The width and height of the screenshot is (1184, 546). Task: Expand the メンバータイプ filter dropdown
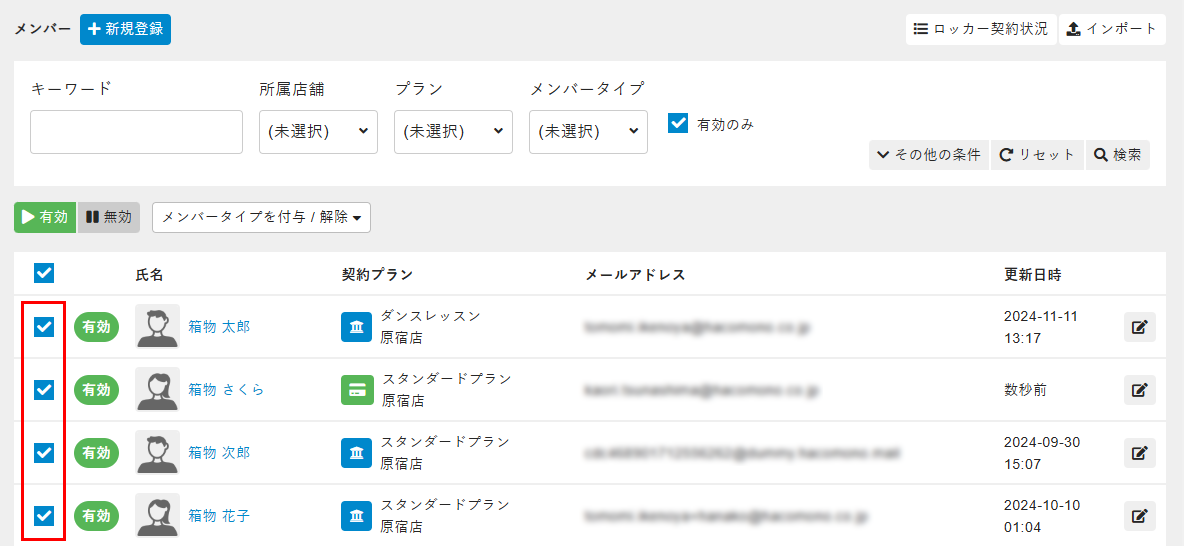point(588,131)
